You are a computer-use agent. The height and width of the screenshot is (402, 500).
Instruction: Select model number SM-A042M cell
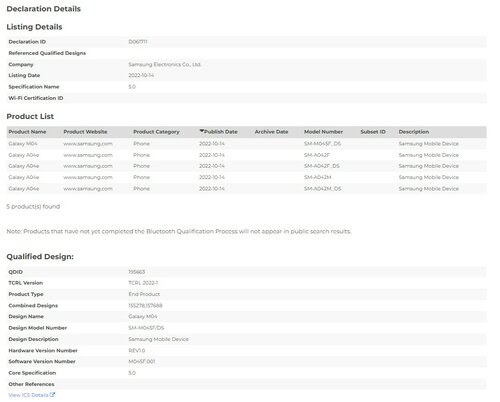tap(318, 177)
